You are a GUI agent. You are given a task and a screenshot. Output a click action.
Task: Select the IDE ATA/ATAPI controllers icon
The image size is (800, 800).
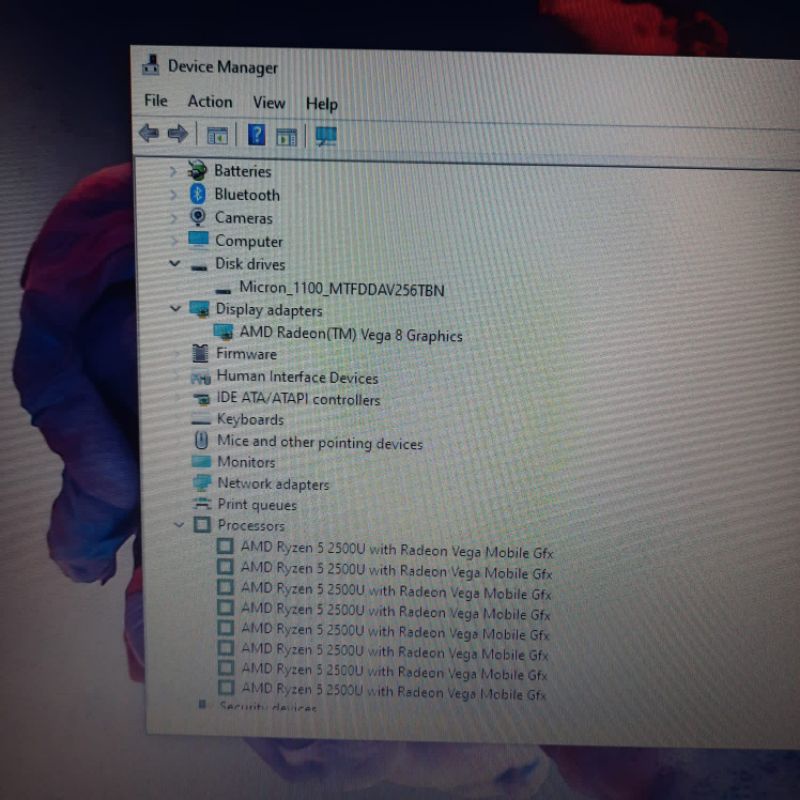coord(202,398)
